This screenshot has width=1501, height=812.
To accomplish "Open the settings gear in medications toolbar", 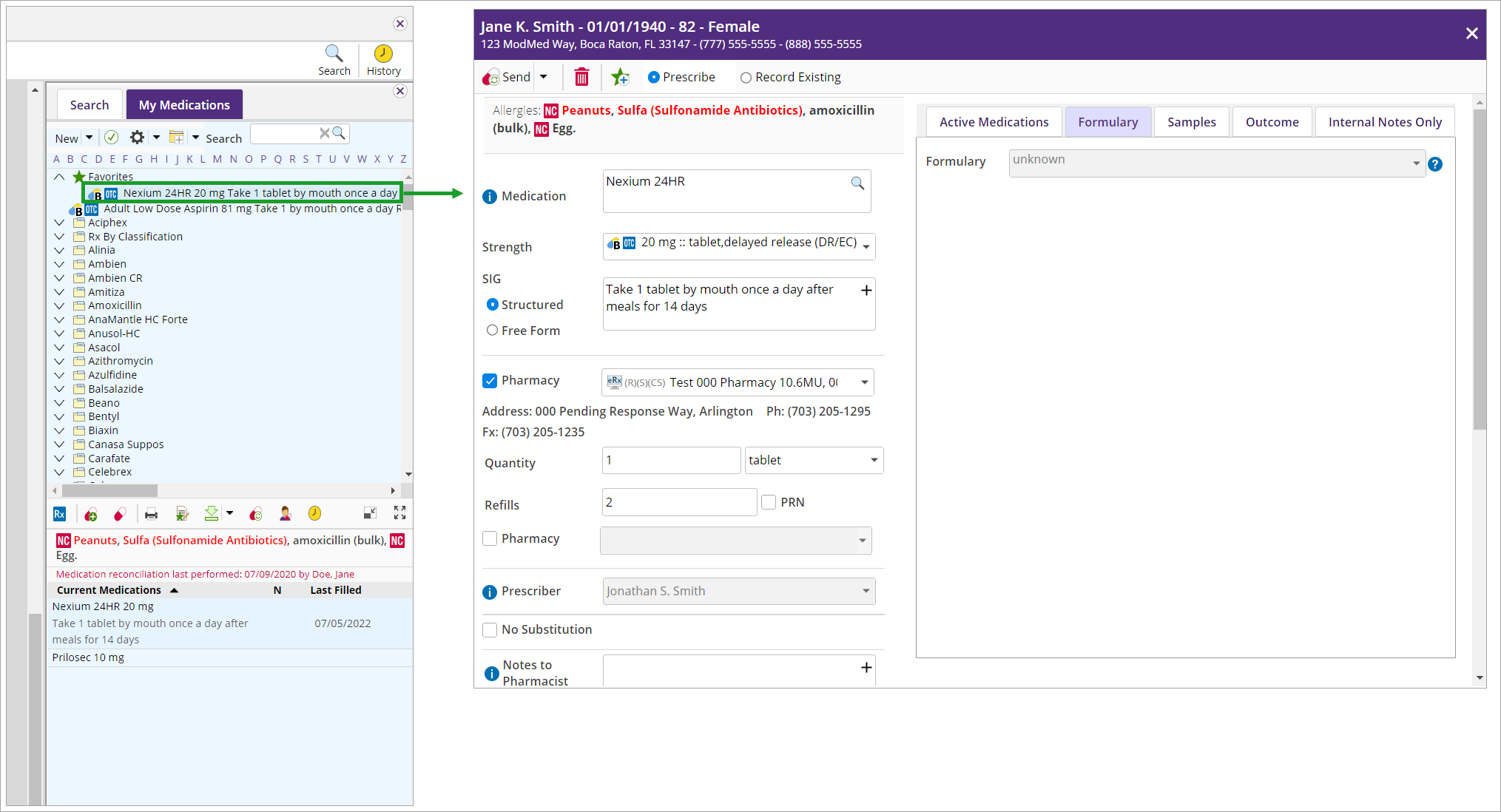I will (137, 137).
